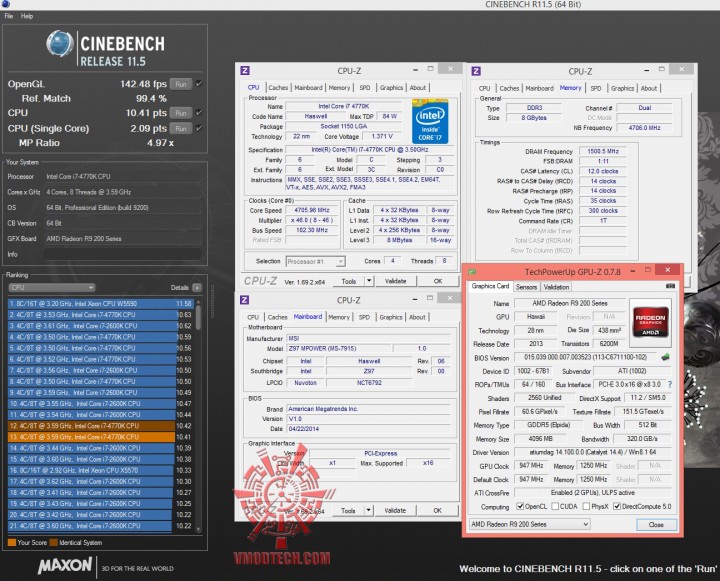This screenshot has height=581, width=720.
Task: Click the Cinebench globe logo icon
Action: (x=60, y=44)
